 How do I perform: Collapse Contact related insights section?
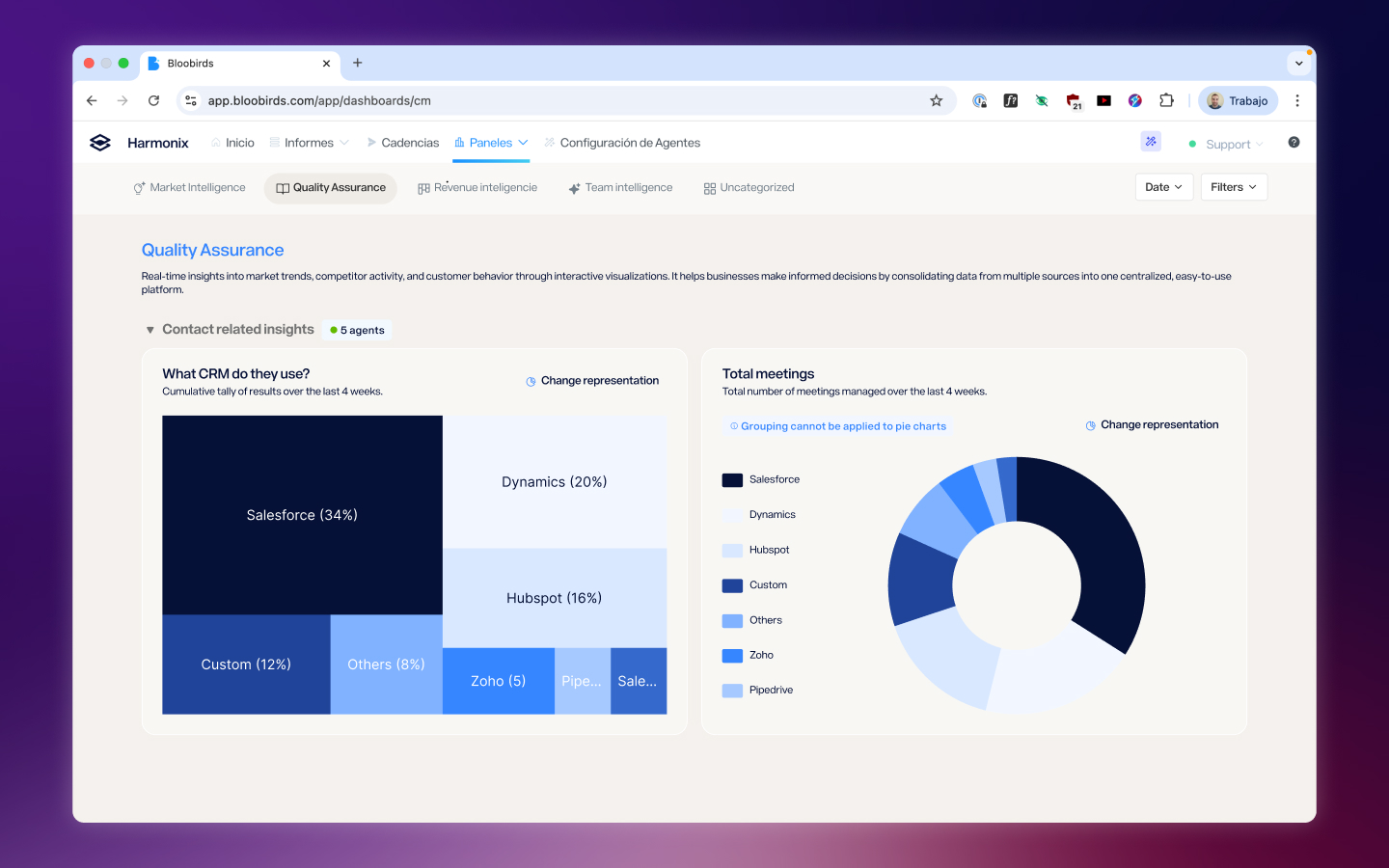tap(150, 330)
